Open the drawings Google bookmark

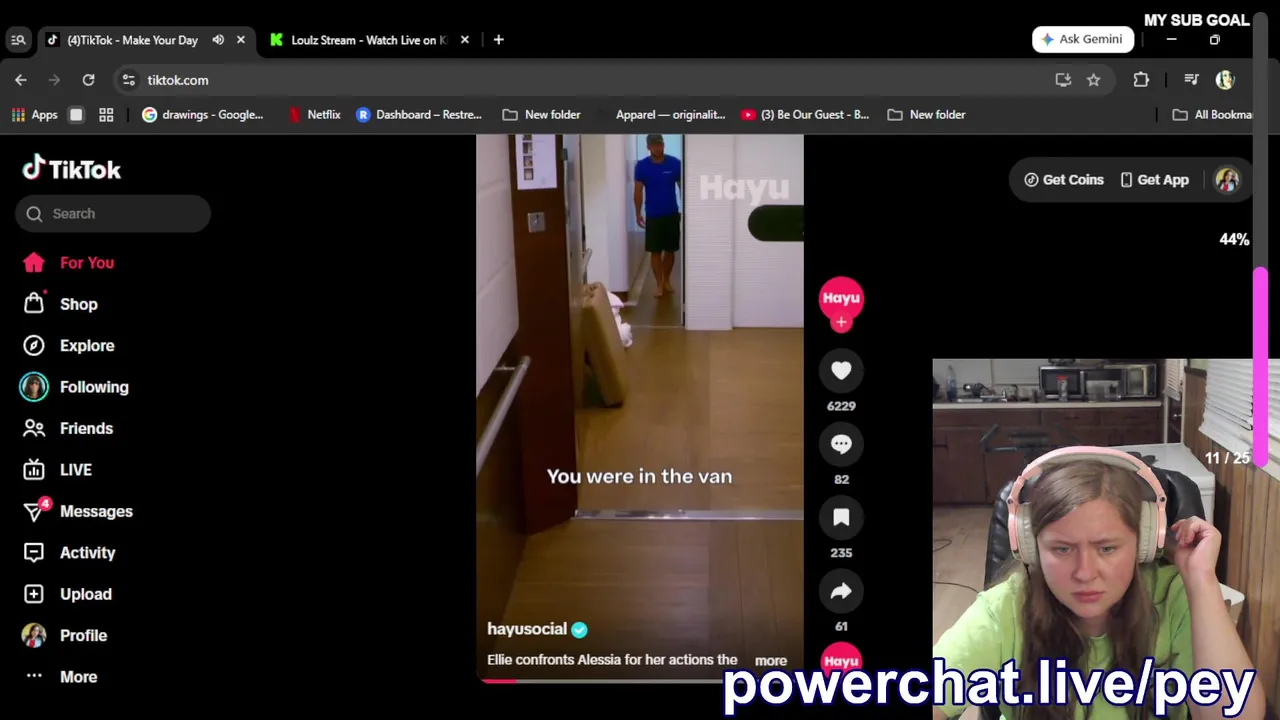[203, 115]
